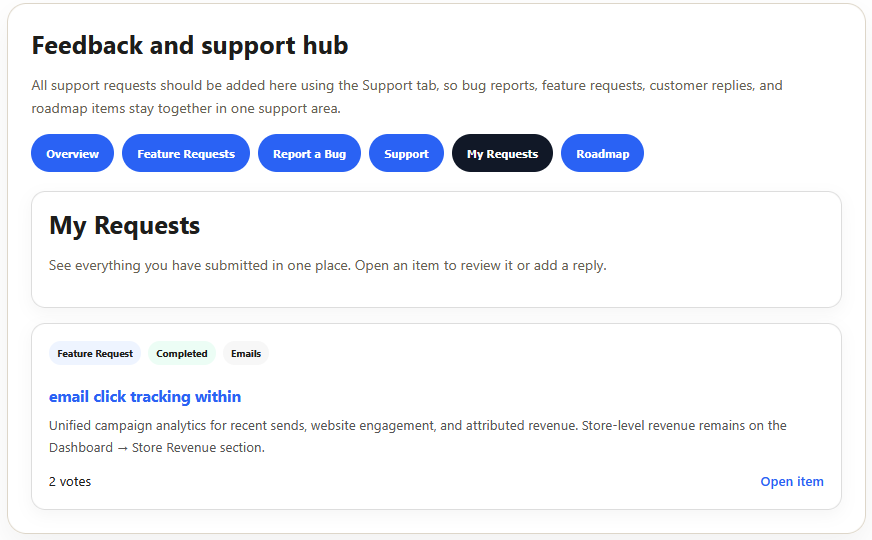Click the Feedback and support hub heading
The width and height of the screenshot is (872, 540).
pos(190,46)
